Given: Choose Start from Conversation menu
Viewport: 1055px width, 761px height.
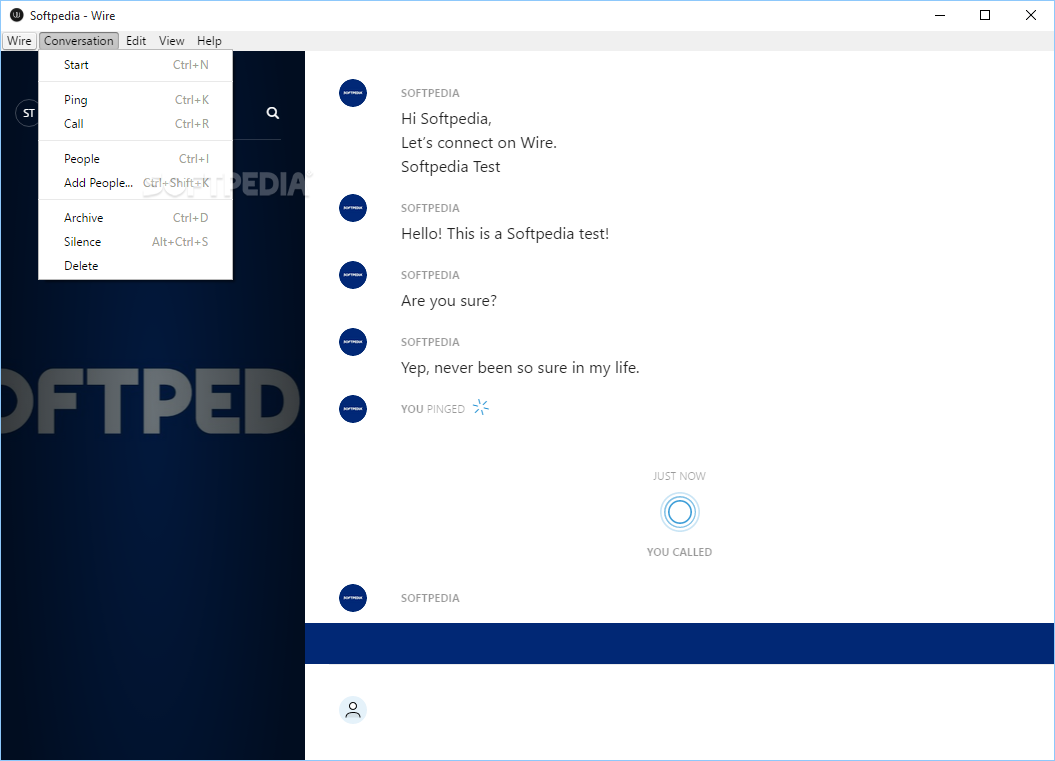Looking at the screenshot, I should click(136, 65).
